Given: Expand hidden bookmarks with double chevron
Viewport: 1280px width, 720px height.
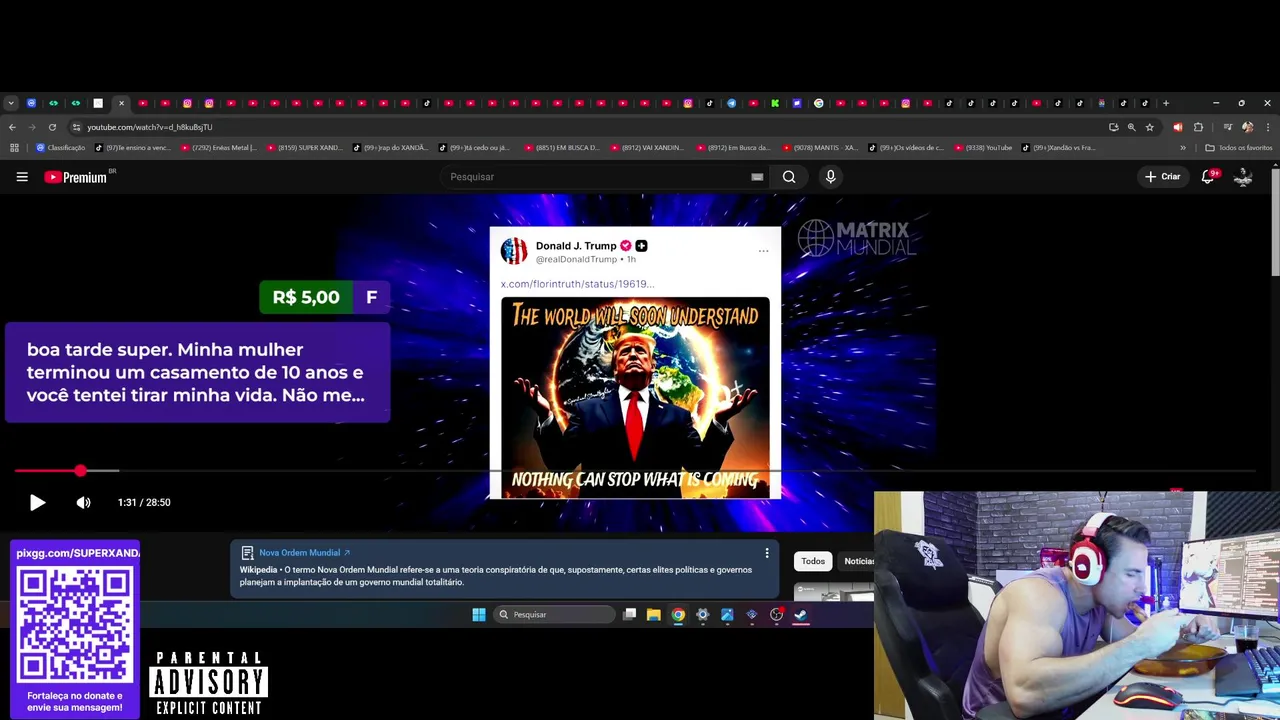Looking at the screenshot, I should [x=1183, y=148].
